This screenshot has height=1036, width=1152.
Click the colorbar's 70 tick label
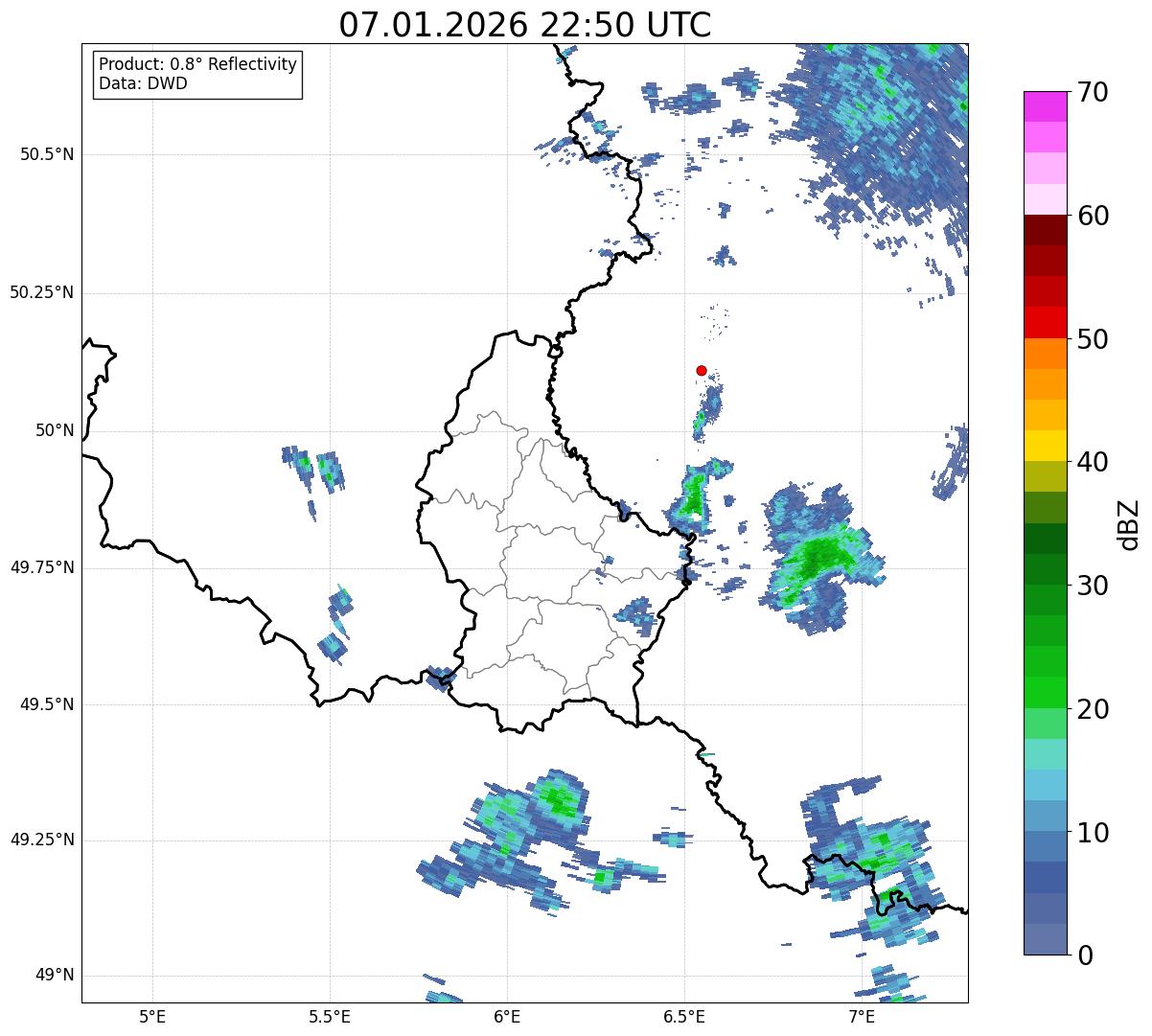click(x=1093, y=92)
